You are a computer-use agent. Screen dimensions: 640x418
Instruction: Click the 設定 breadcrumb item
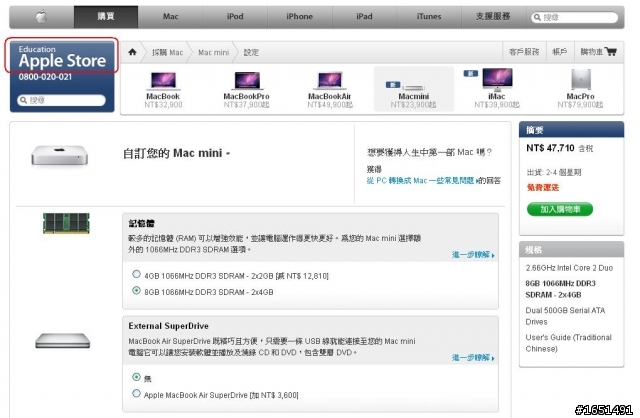pyautogui.click(x=251, y=52)
